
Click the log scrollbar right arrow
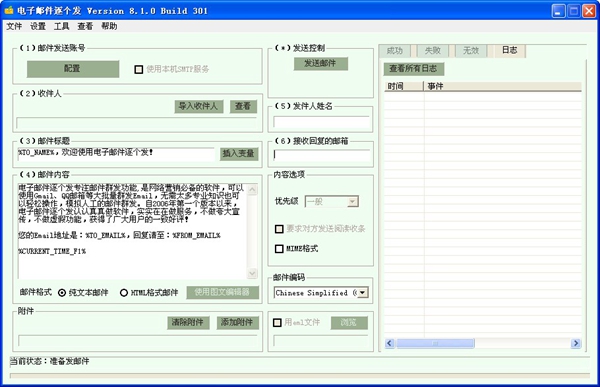(576, 343)
